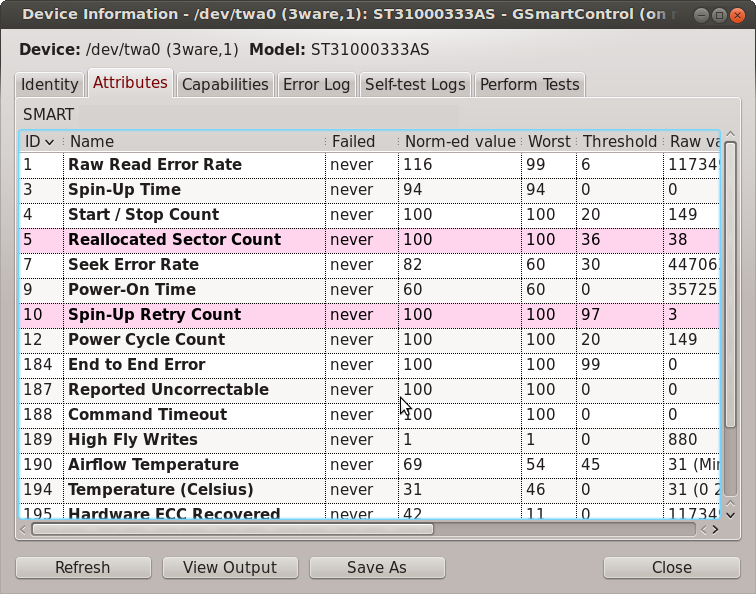The image size is (756, 594).
Task: Sort by the ID column header
Action: (40, 142)
